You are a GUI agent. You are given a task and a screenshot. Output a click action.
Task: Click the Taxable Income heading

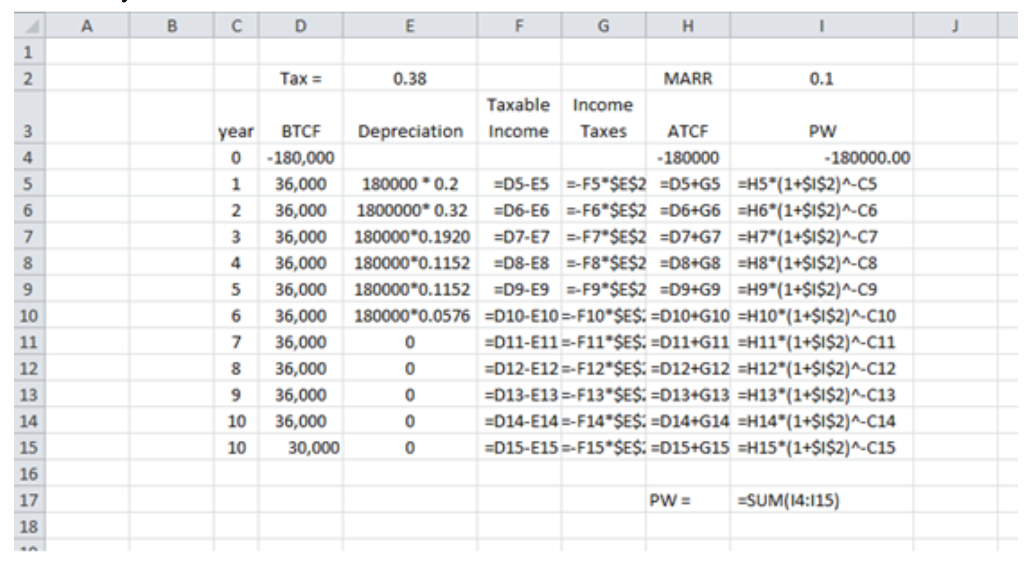(x=519, y=118)
